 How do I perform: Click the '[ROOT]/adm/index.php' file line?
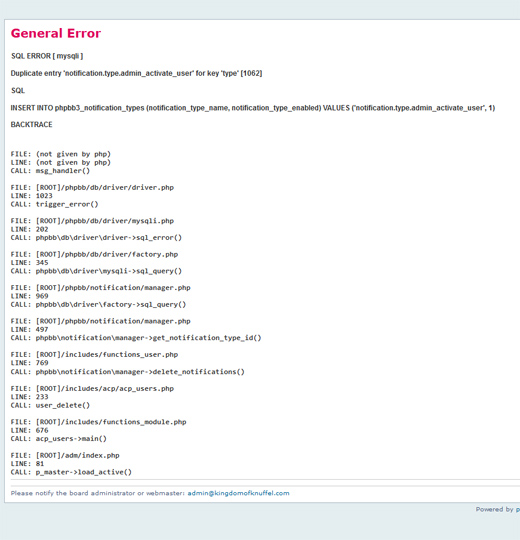pyautogui.click(x=65, y=456)
